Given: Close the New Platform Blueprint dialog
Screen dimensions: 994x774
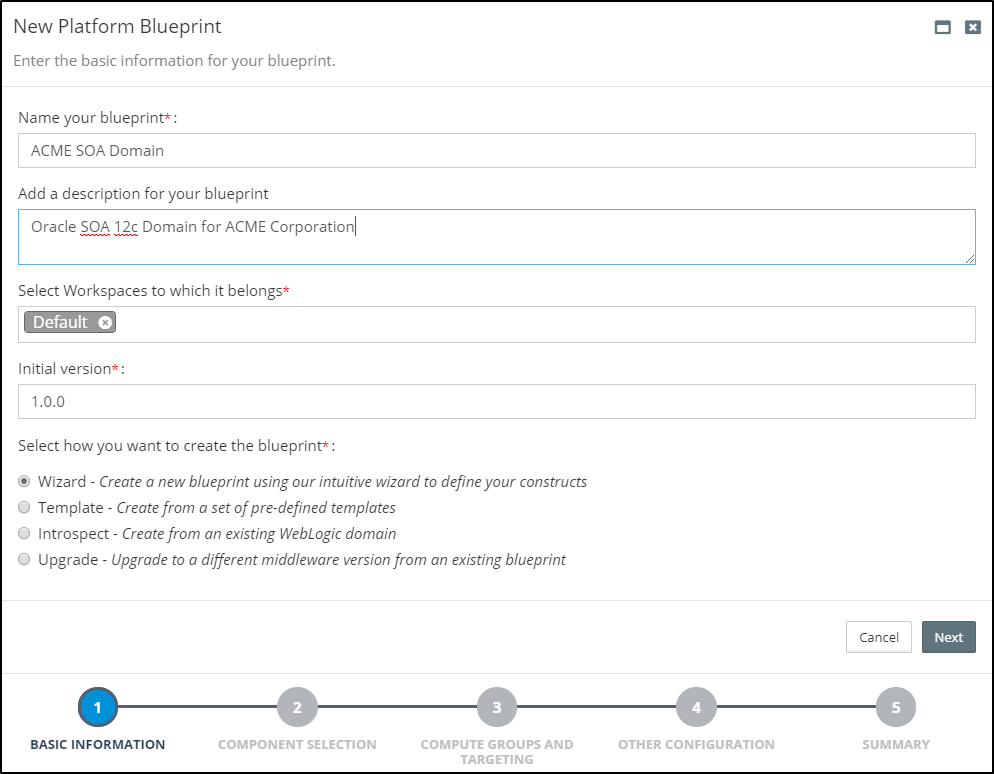Looking at the screenshot, I should pyautogui.click(x=972, y=28).
